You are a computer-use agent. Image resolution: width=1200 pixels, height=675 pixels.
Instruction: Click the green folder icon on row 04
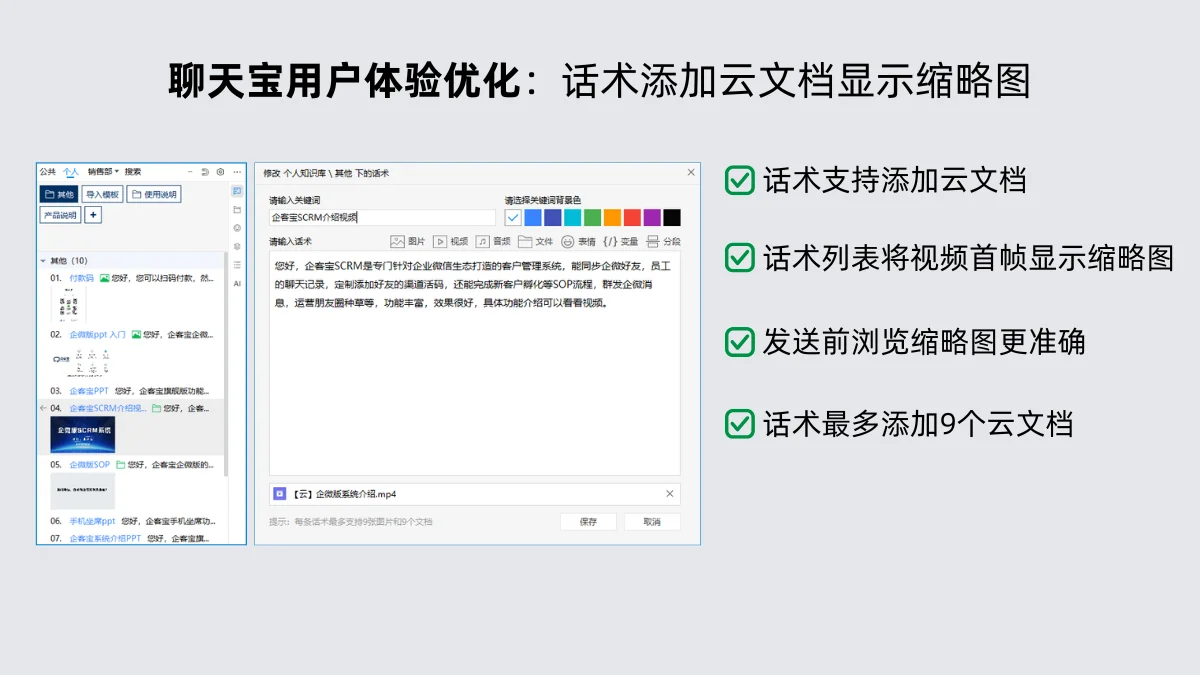pos(156,408)
